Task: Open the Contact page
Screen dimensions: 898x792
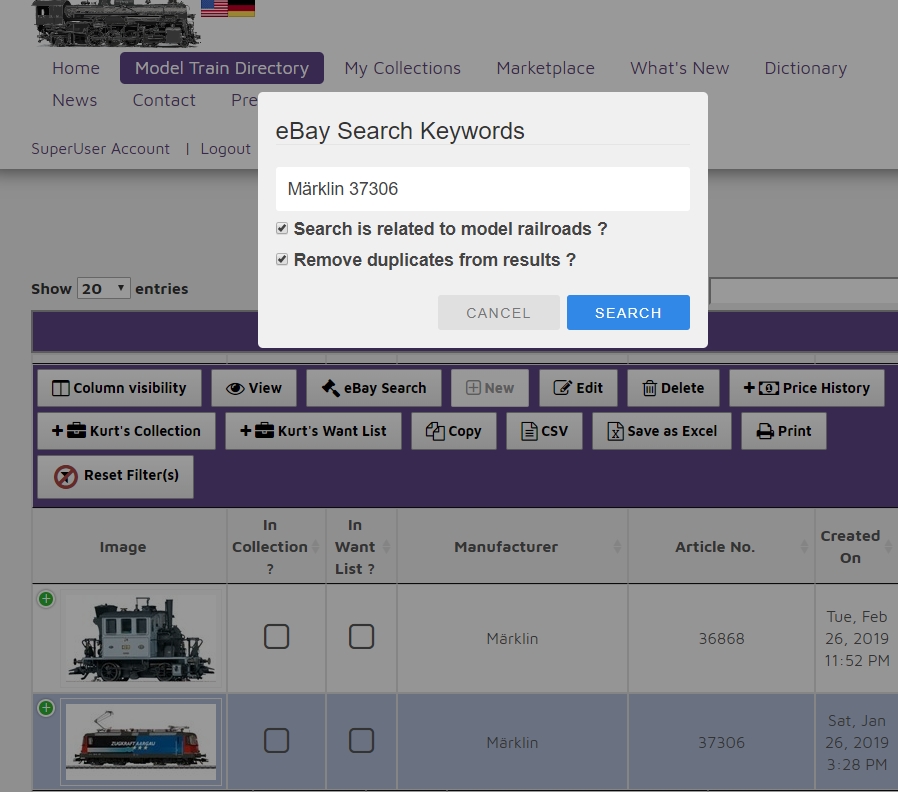Action: click(x=164, y=100)
